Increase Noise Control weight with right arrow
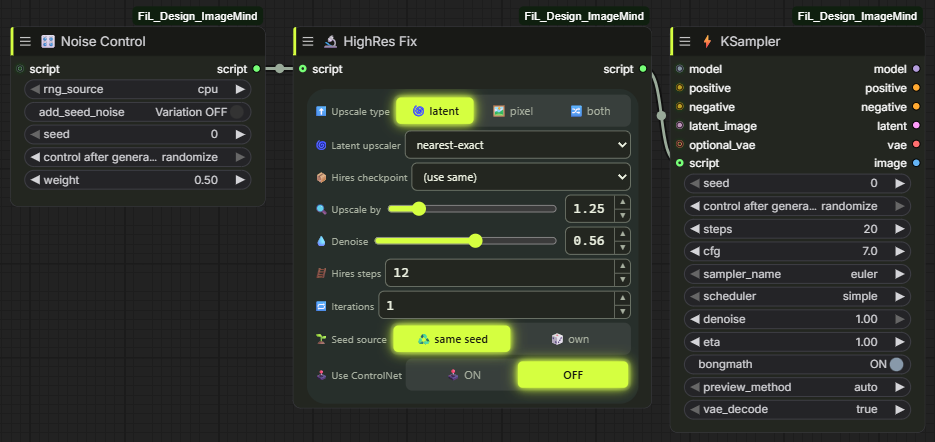 tap(240, 180)
